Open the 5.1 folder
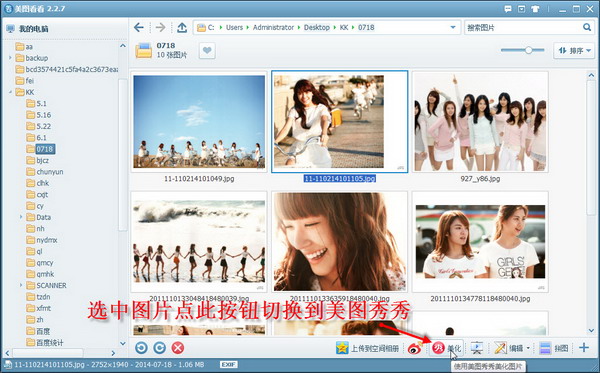Viewport: 600px width, 373px height. pyautogui.click(x=36, y=103)
